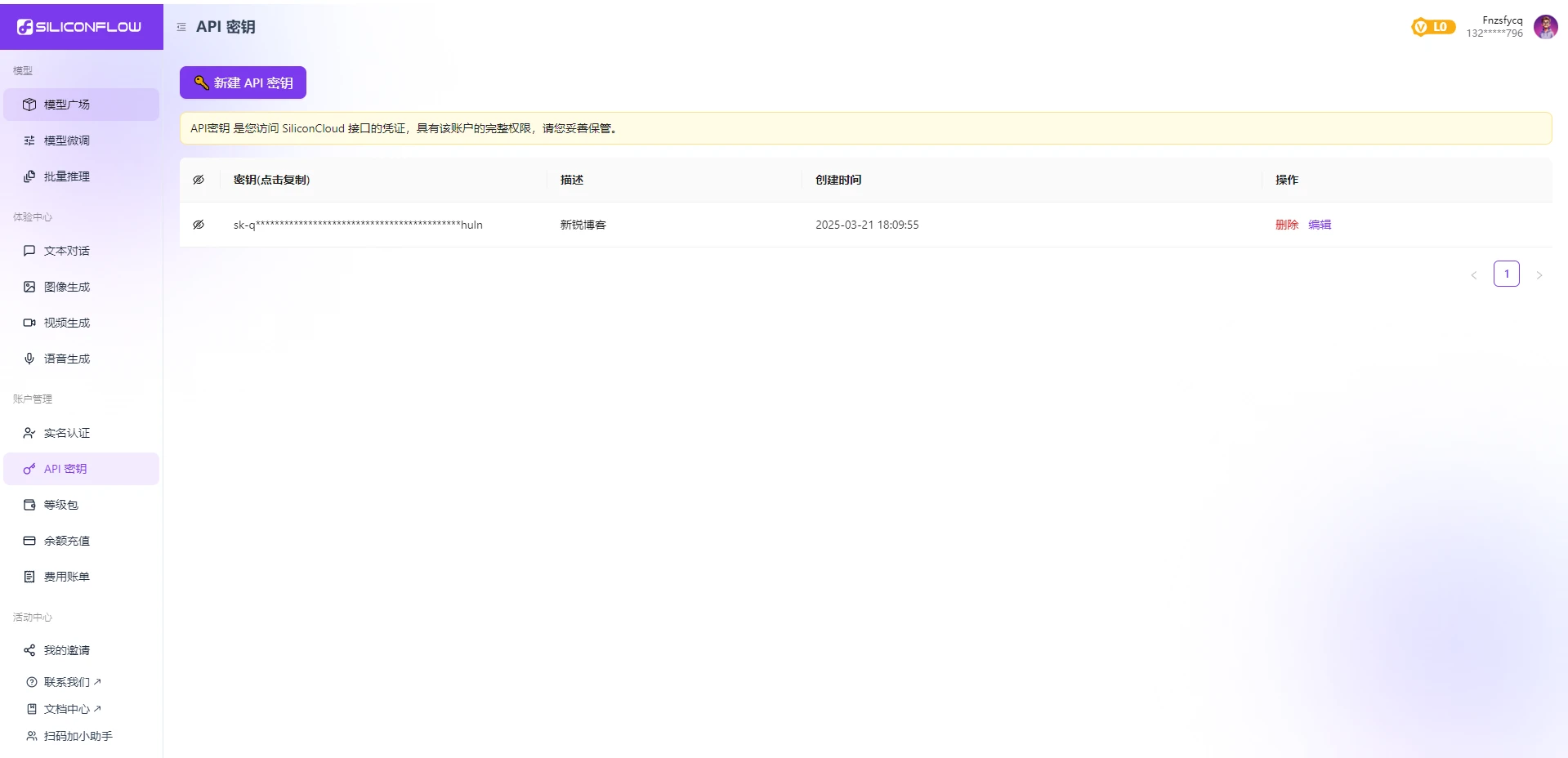Image resolution: width=1568 pixels, height=758 pixels.
Task: Click the 联系我们 question mark icon
Action: (x=32, y=682)
